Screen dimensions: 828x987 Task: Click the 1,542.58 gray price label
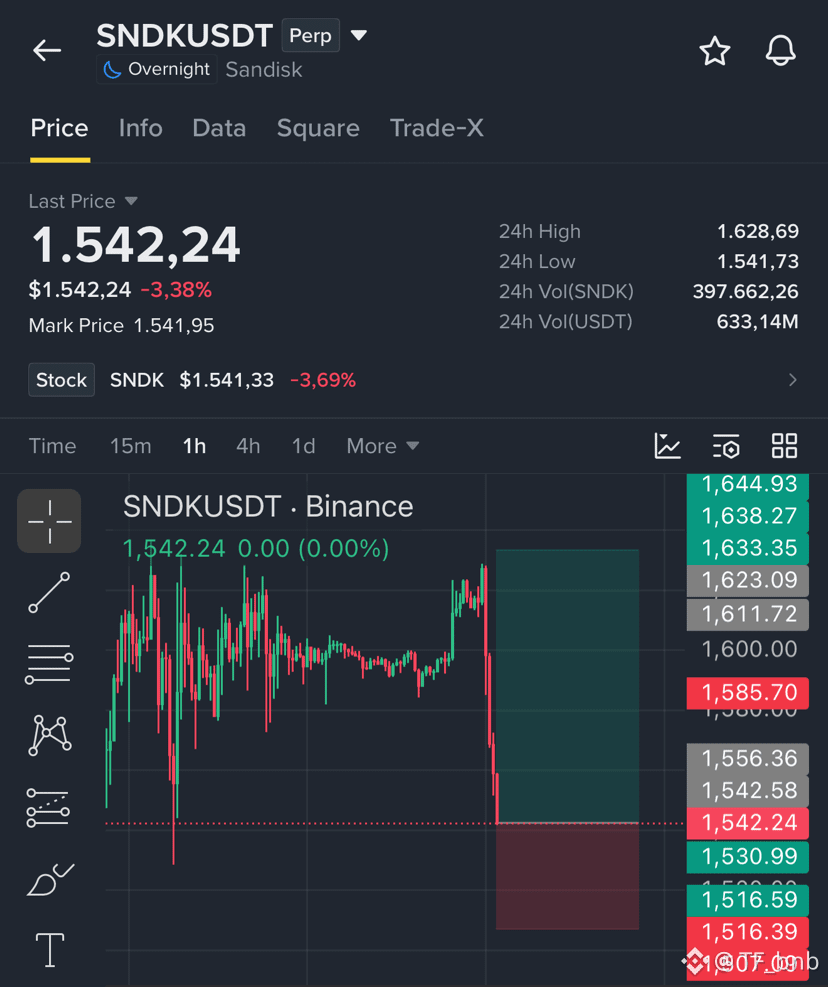pyautogui.click(x=747, y=791)
